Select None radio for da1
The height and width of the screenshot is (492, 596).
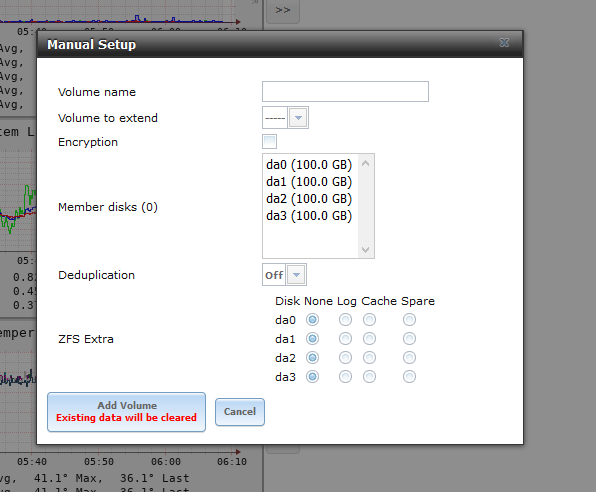pos(312,338)
